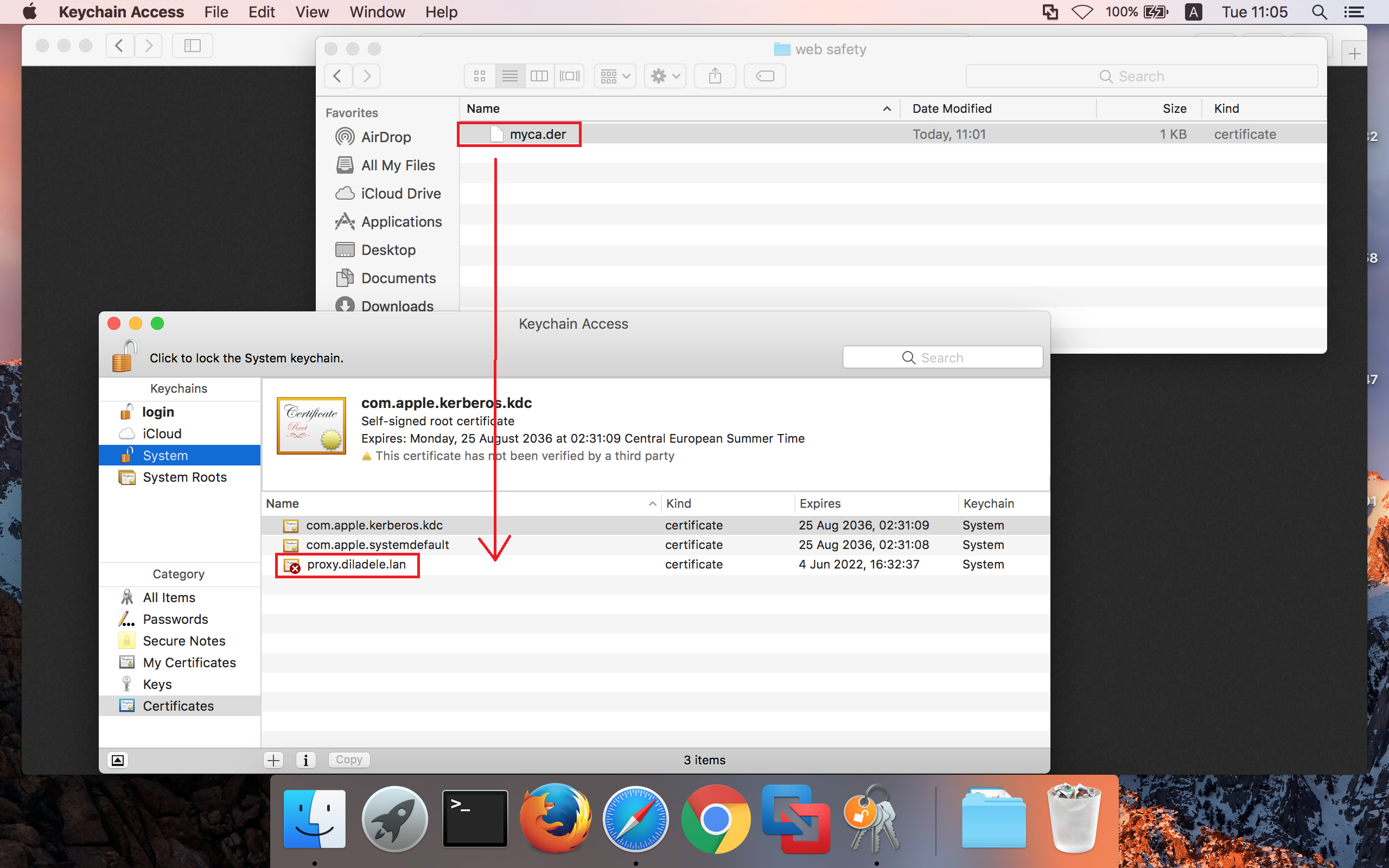Click the new tab plus button
The image size is (1389, 868).
pyautogui.click(x=1354, y=53)
